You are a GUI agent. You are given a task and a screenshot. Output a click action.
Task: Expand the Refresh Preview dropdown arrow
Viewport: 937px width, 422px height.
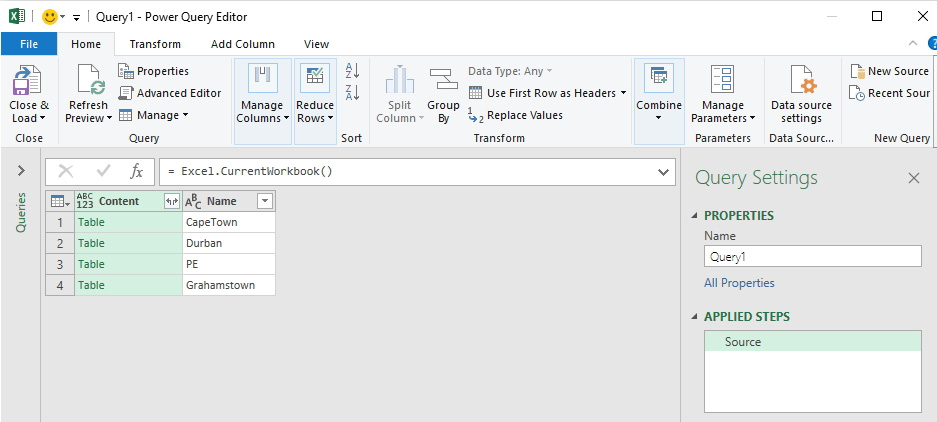coord(109,118)
